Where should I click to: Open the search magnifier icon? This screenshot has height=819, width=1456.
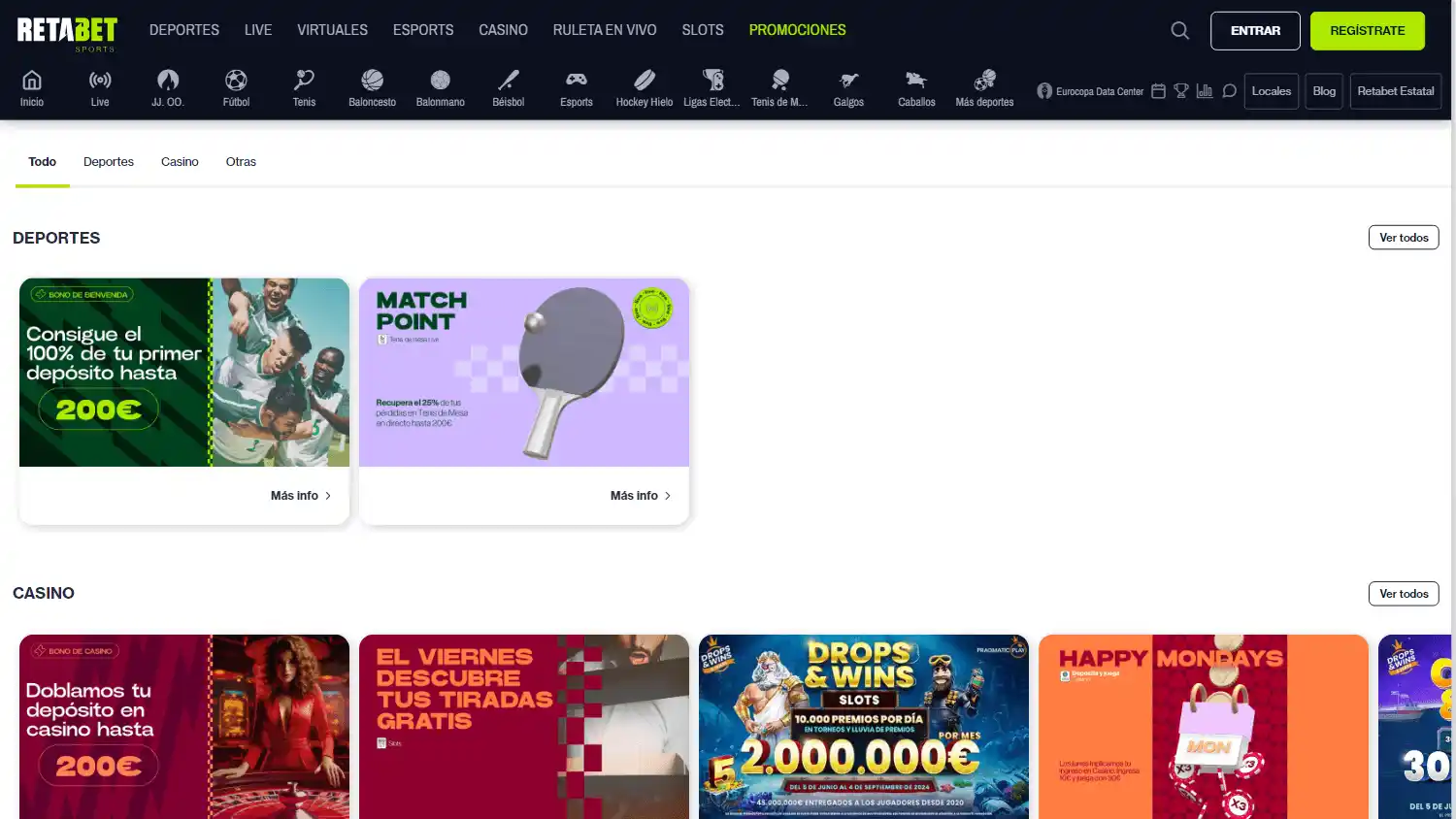pos(1179,31)
